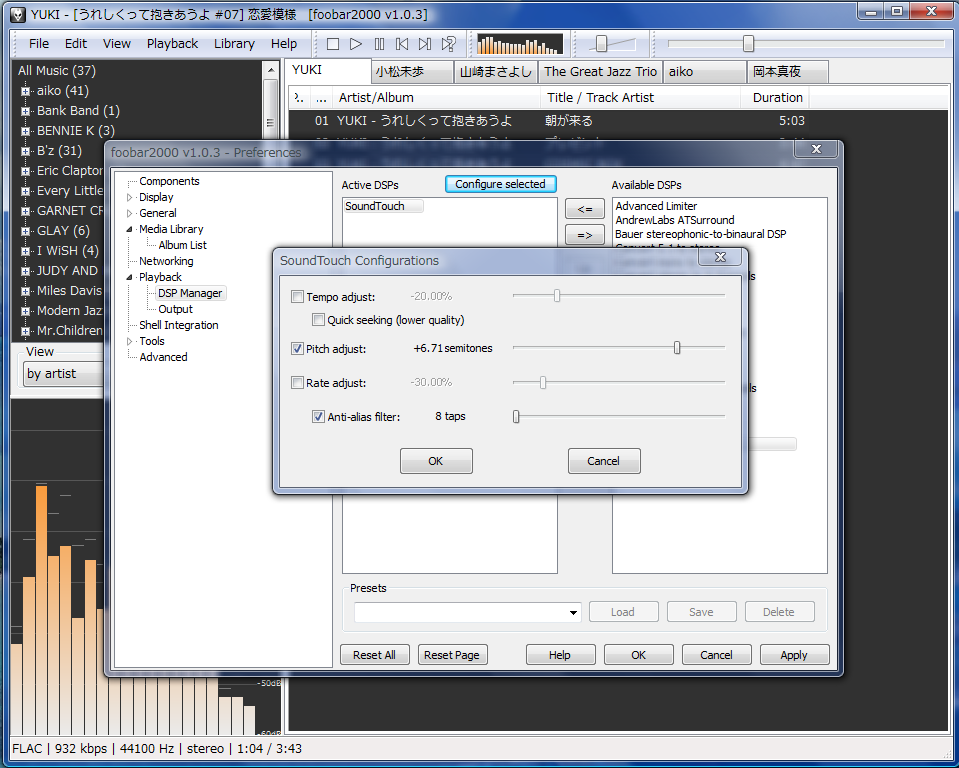Viewport: 959px width, 768px height.
Task: Switch to the aiko playlist tab
Action: click(704, 72)
